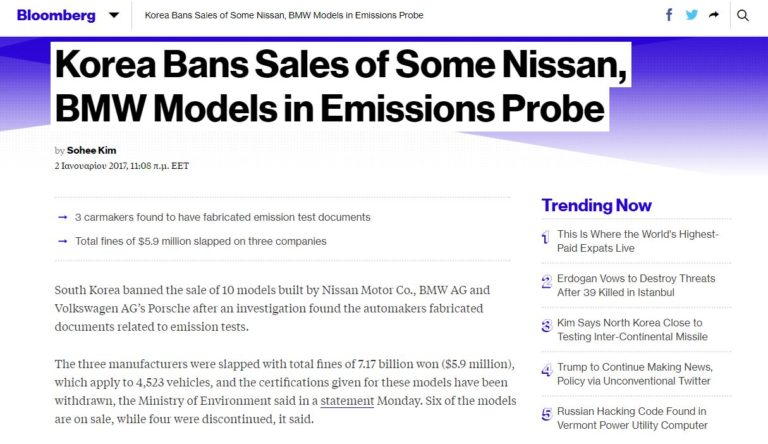Click the Facebook share icon
Viewport: 768px width, 444px height.
click(x=670, y=15)
